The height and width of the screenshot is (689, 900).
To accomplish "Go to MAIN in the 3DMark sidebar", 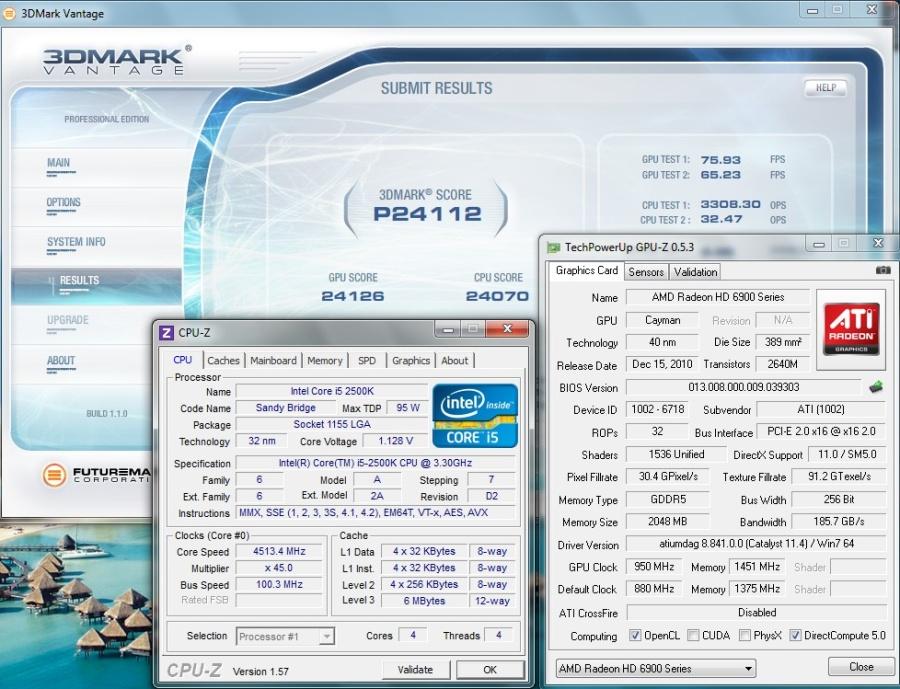I will [59, 163].
